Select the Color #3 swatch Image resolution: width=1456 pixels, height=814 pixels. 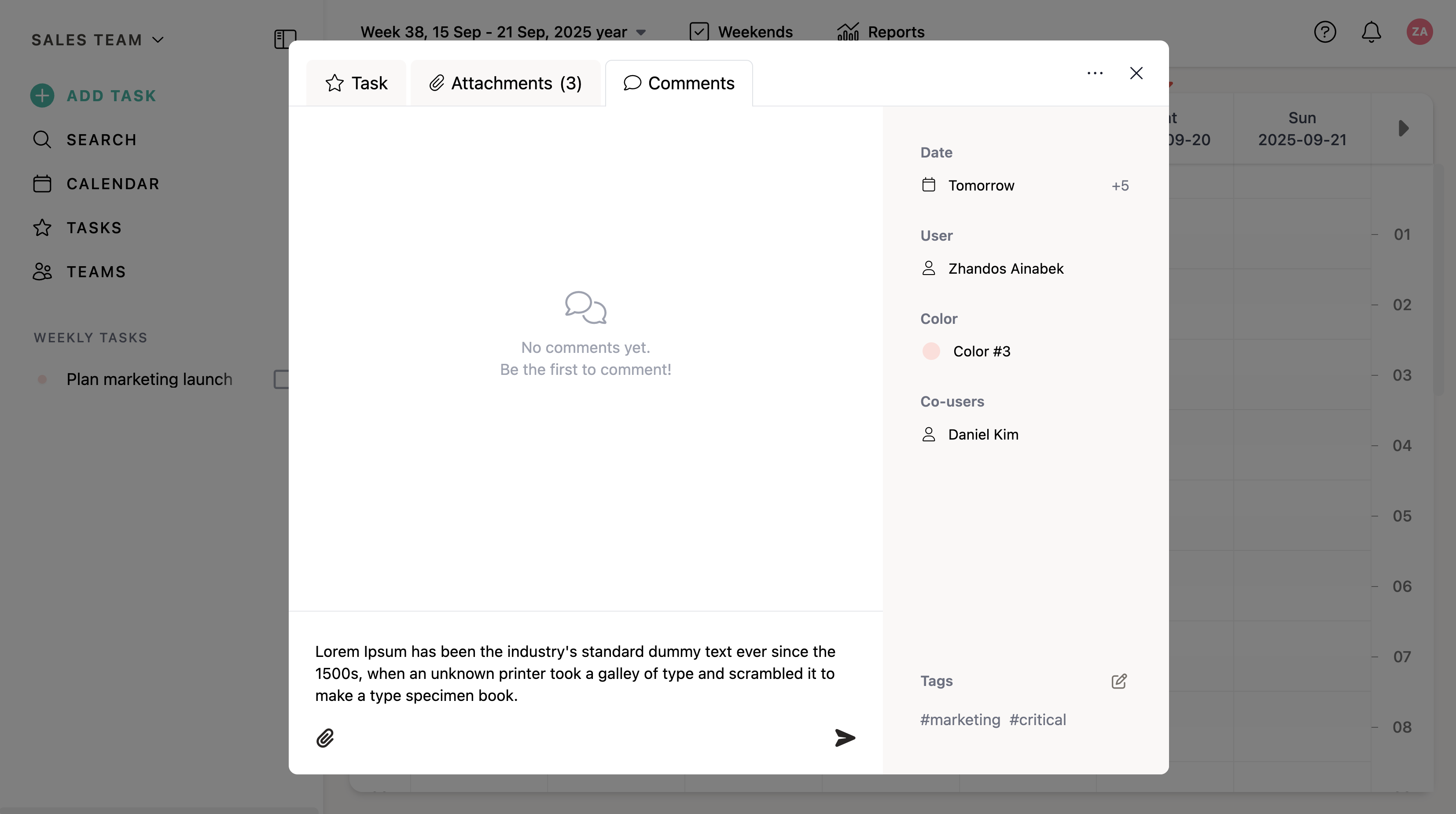tap(931, 352)
